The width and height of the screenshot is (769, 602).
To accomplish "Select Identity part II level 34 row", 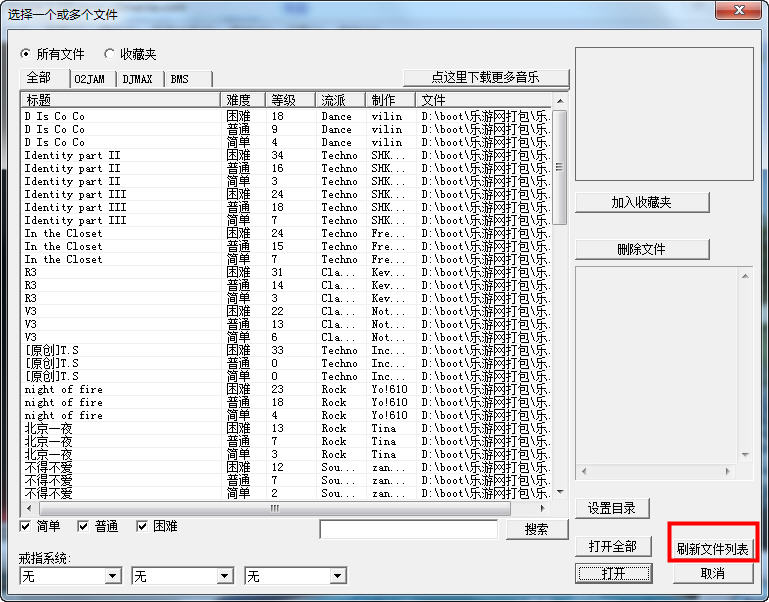I will click(287, 156).
